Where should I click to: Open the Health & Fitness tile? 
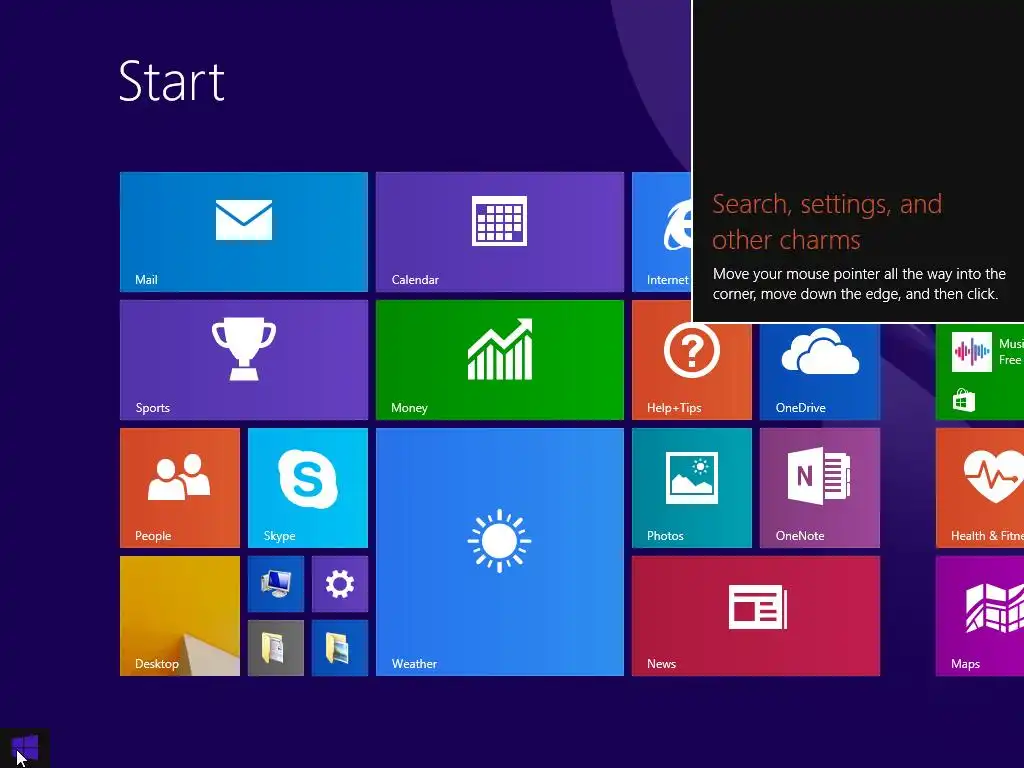pos(980,488)
